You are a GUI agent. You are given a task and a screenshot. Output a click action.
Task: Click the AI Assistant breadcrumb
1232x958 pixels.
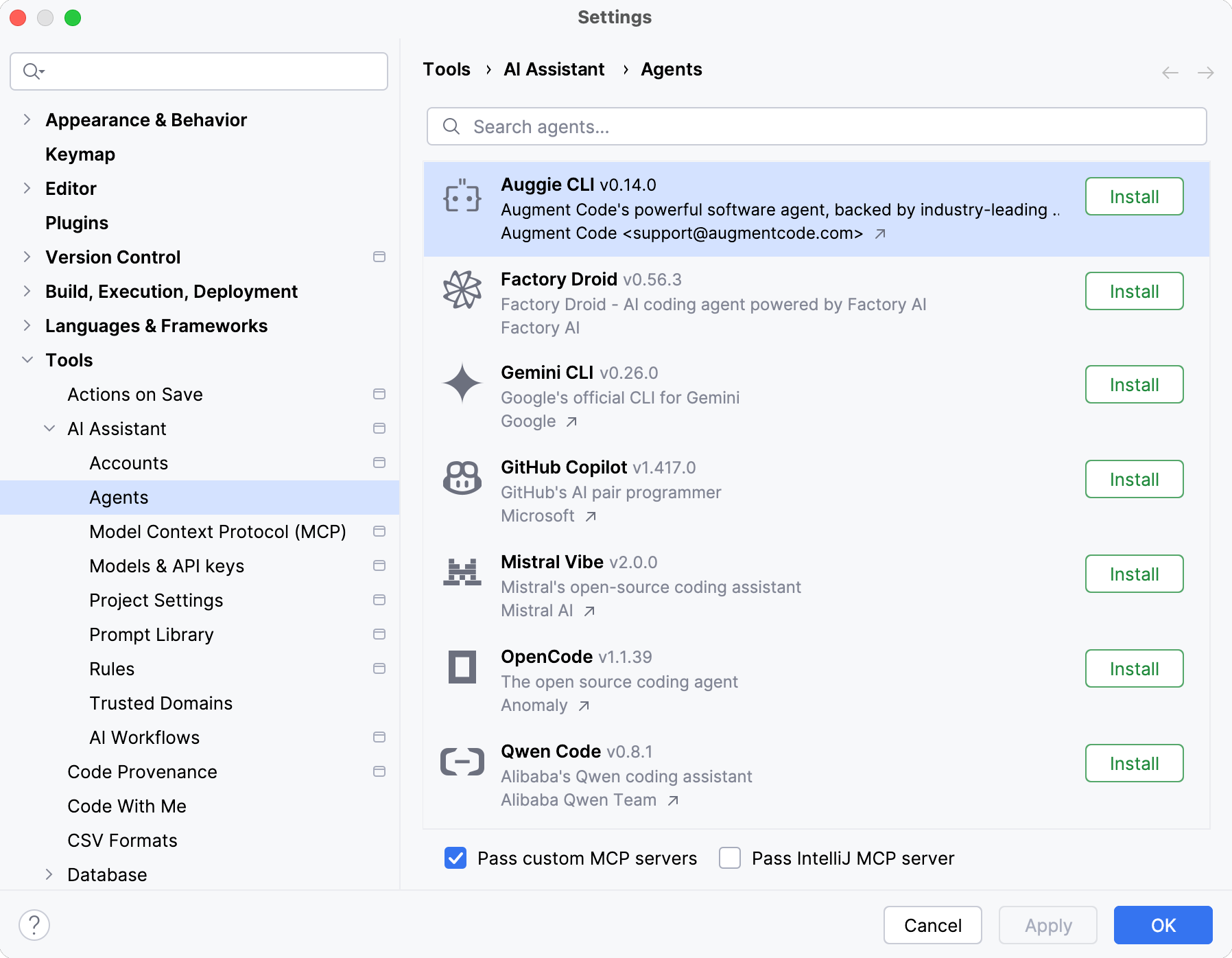(x=554, y=69)
